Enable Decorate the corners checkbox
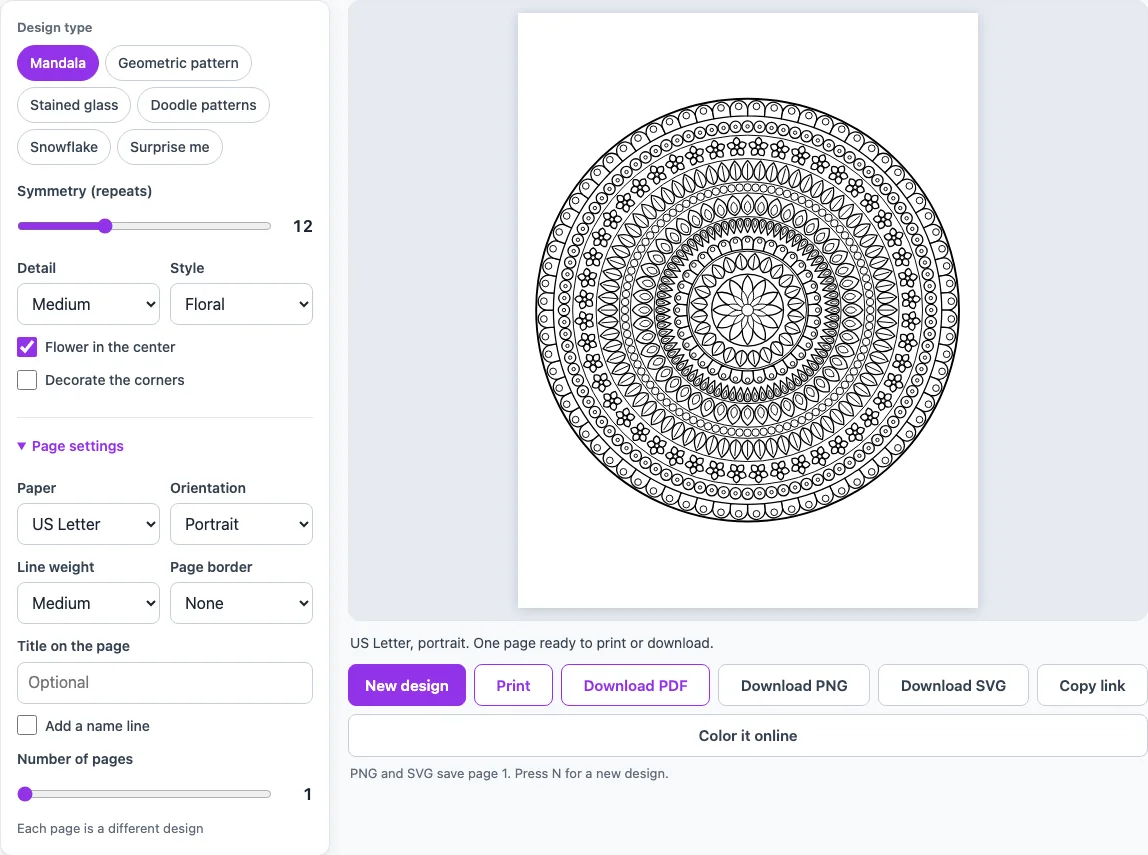1148x855 pixels. (x=27, y=380)
